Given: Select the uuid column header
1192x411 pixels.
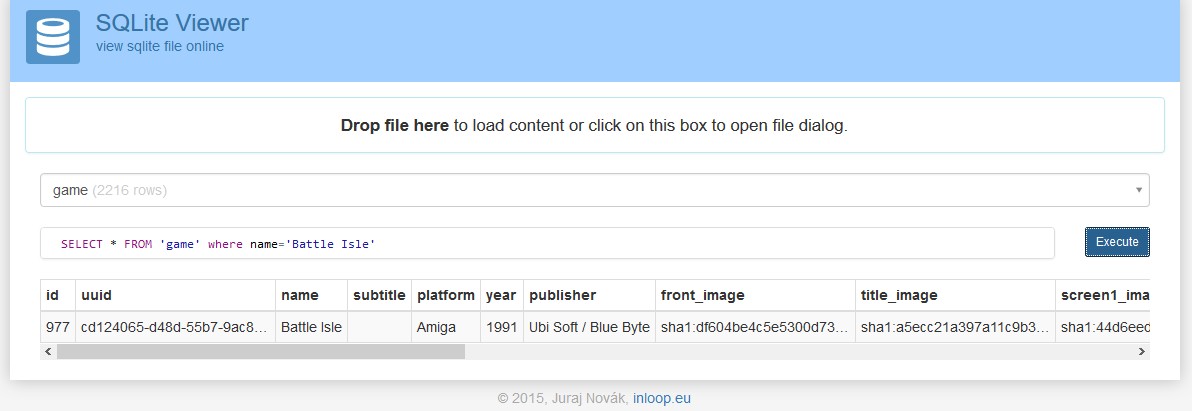Looking at the screenshot, I should click(175, 295).
